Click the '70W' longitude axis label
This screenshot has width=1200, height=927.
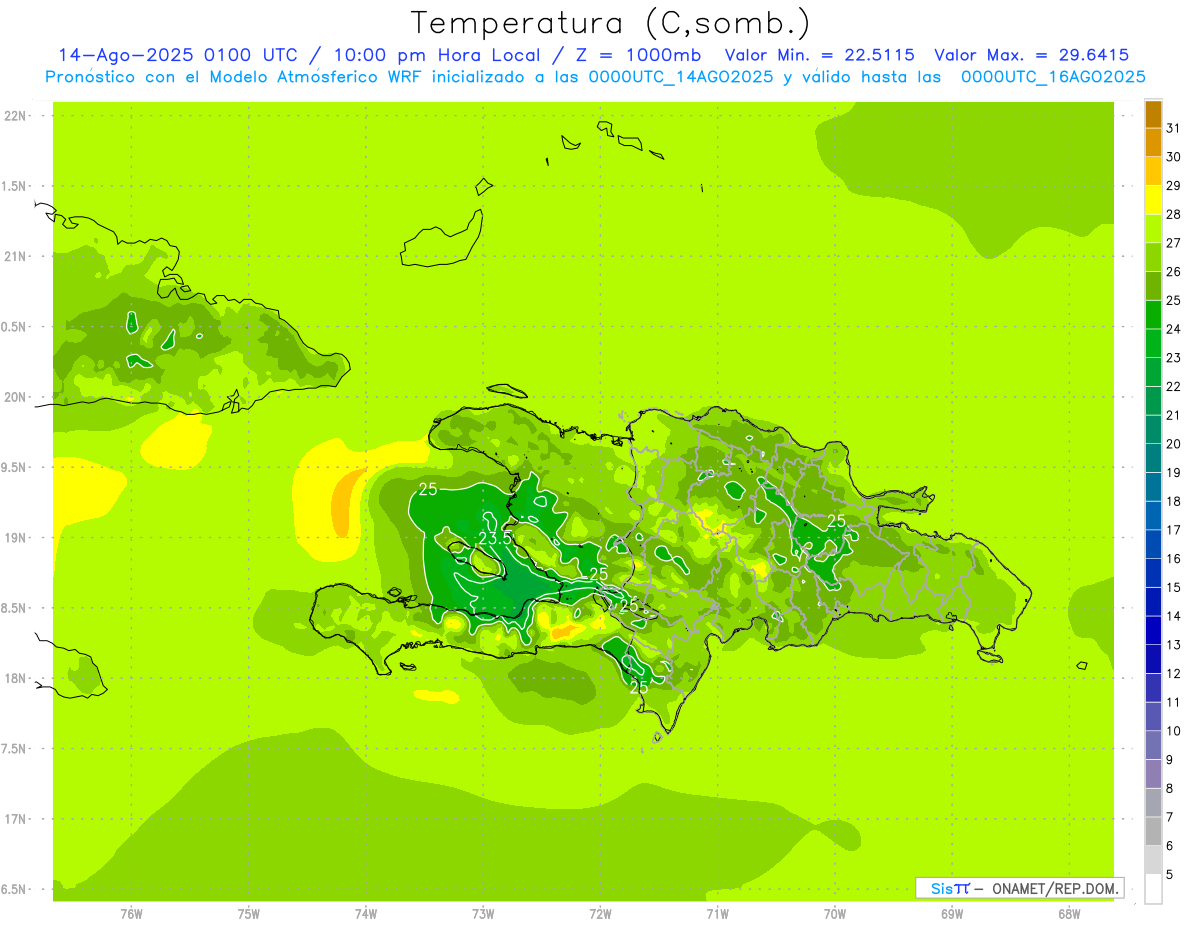tap(835, 914)
